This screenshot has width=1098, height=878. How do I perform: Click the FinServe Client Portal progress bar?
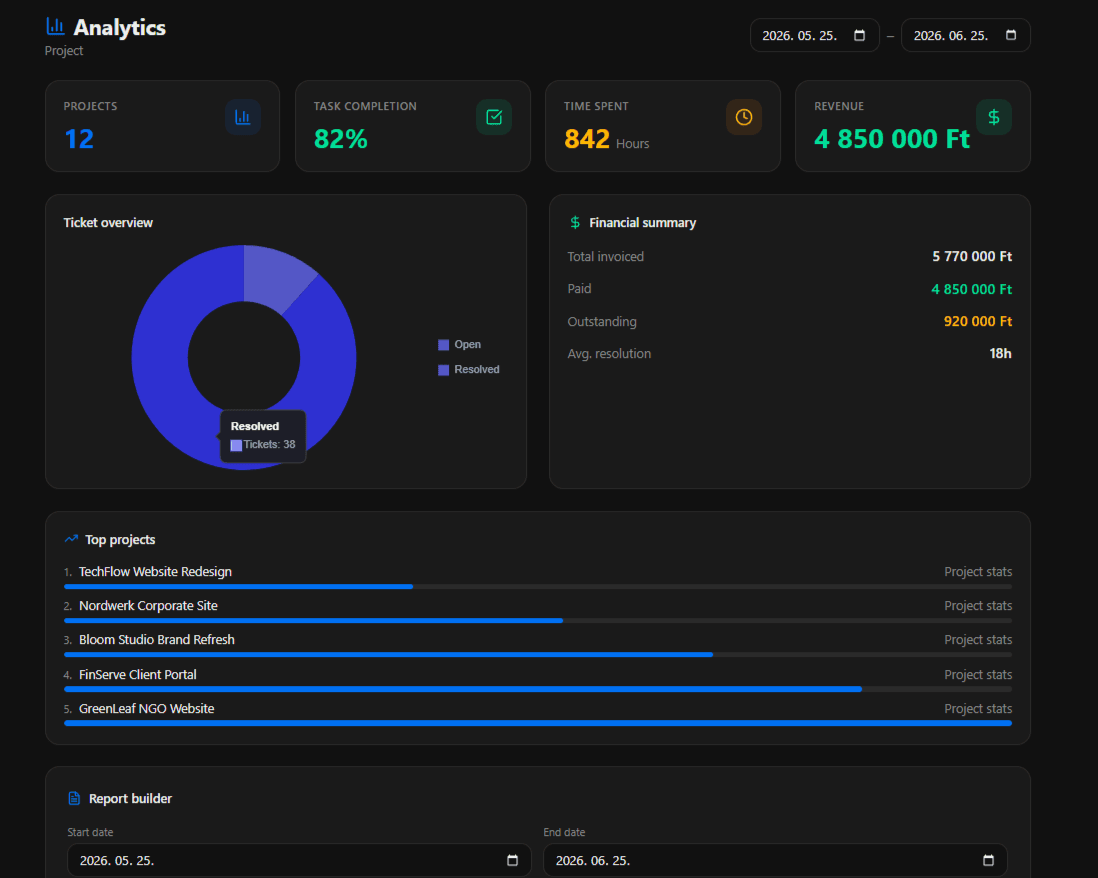[538, 689]
